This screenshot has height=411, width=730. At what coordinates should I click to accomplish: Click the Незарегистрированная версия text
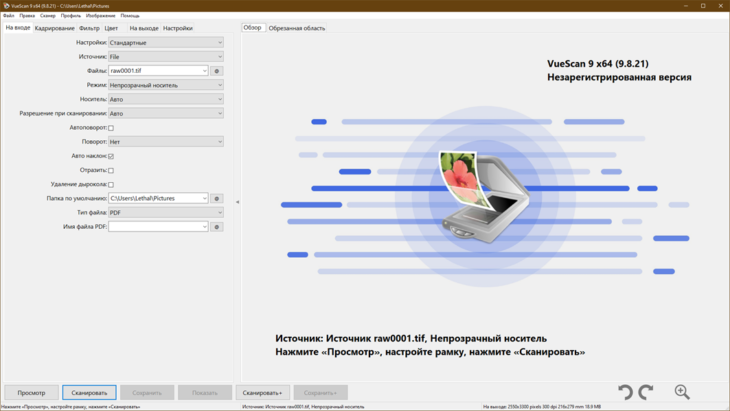coord(619,77)
